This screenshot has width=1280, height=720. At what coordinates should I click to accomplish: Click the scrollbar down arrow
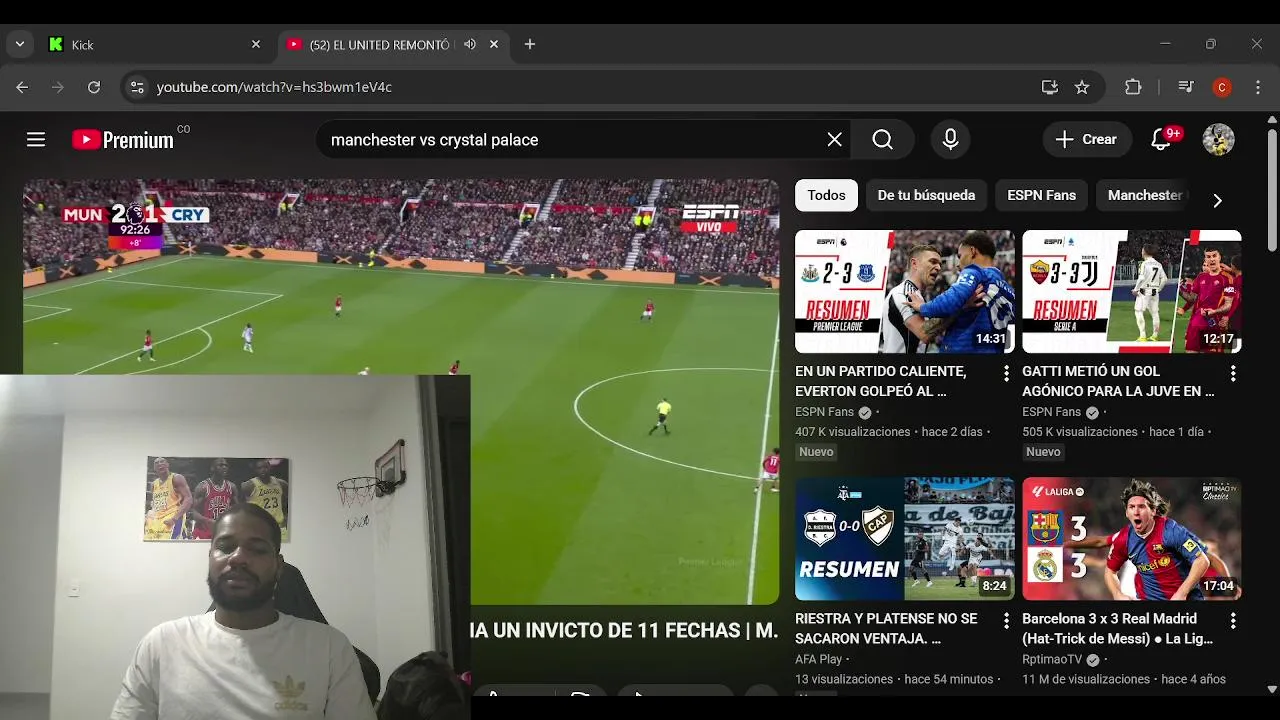tap(1272, 689)
